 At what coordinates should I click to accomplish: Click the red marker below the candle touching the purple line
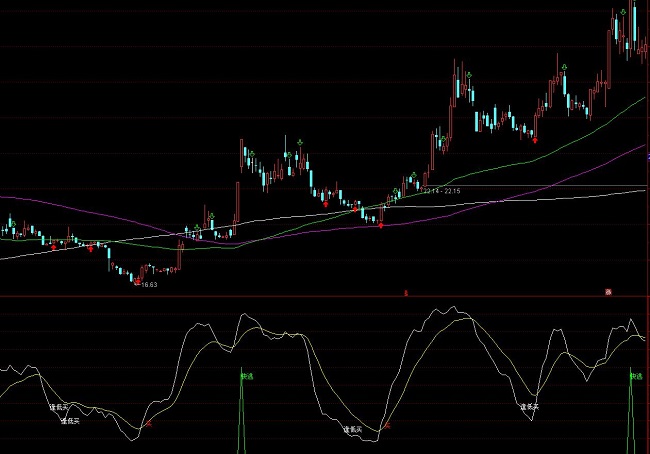[x=381, y=226]
